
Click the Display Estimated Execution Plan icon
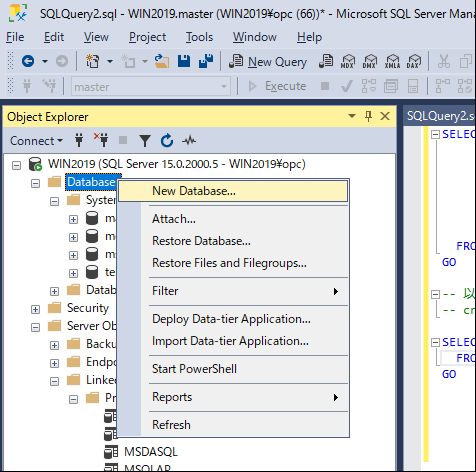pyautogui.click(x=369, y=86)
